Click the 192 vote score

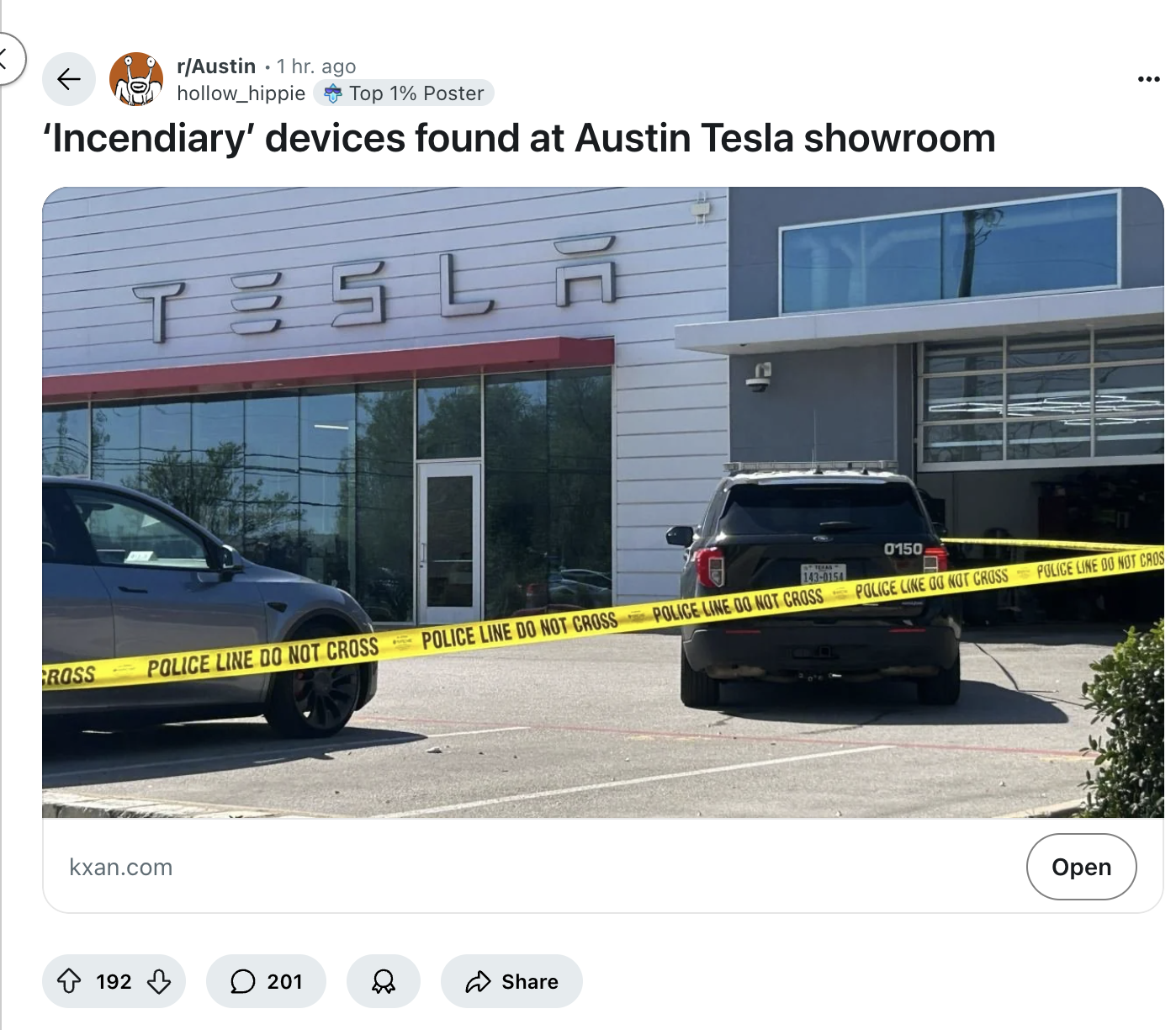[x=114, y=981]
